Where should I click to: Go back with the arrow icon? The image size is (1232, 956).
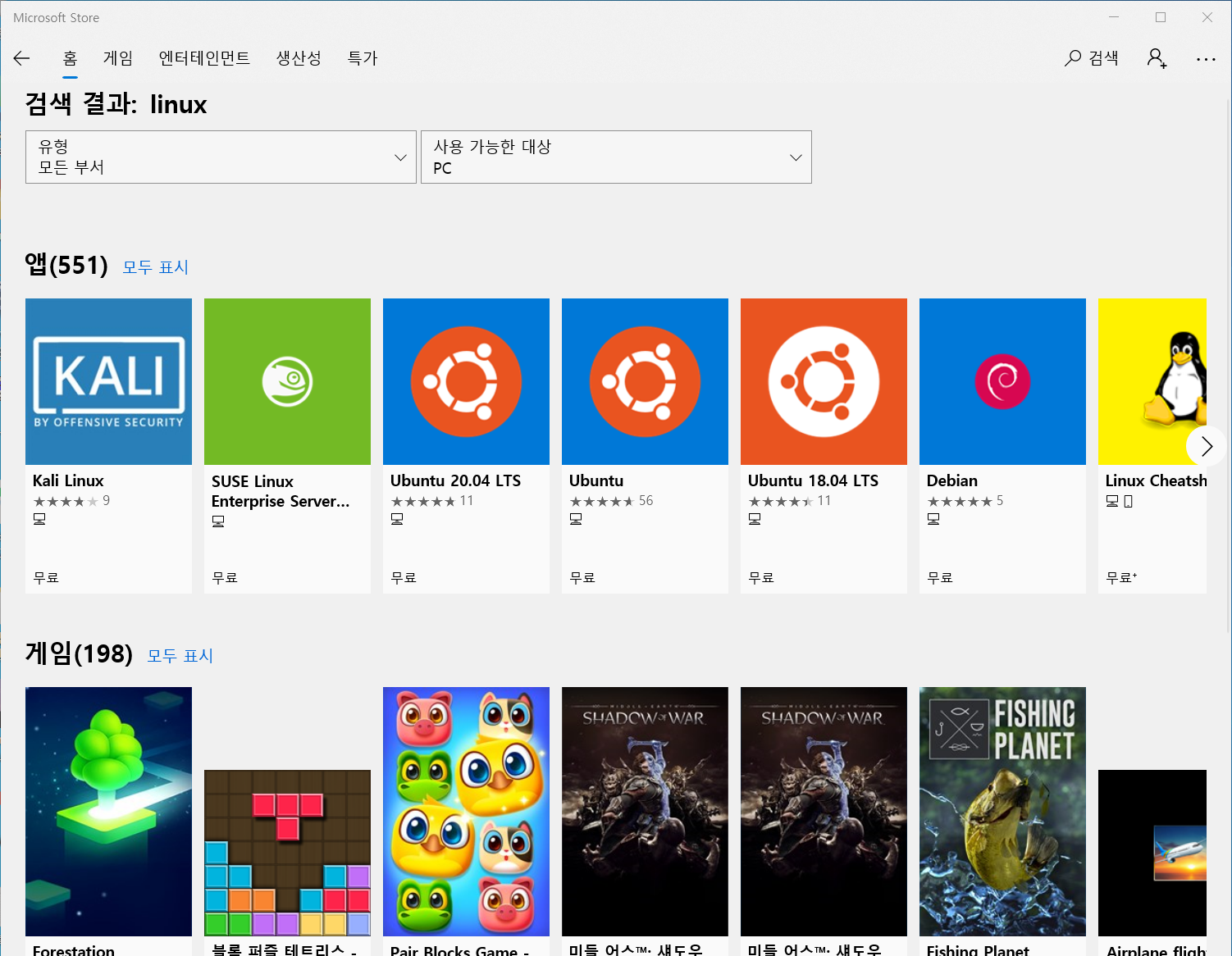pyautogui.click(x=21, y=58)
